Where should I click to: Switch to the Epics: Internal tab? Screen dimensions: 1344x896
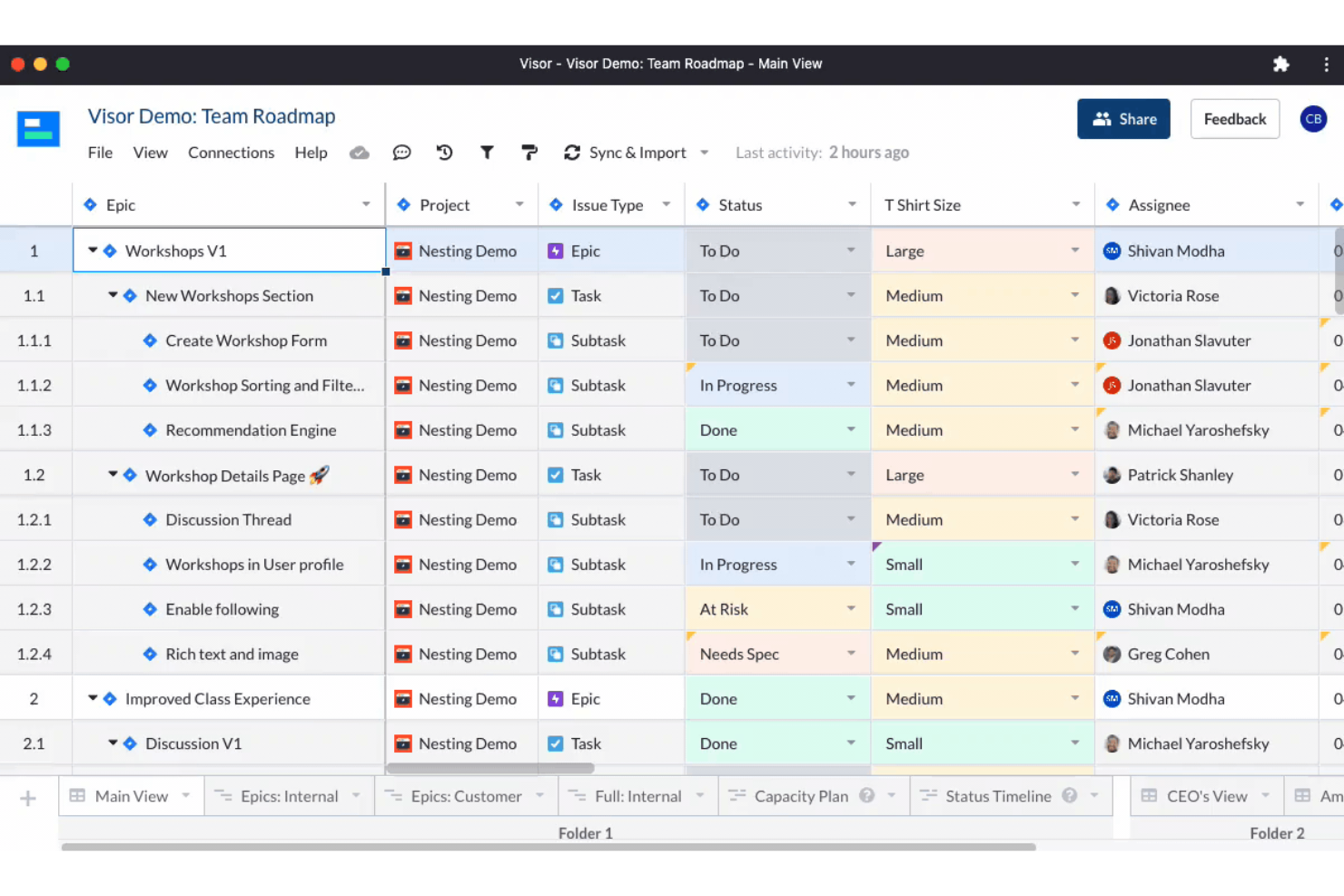289,796
